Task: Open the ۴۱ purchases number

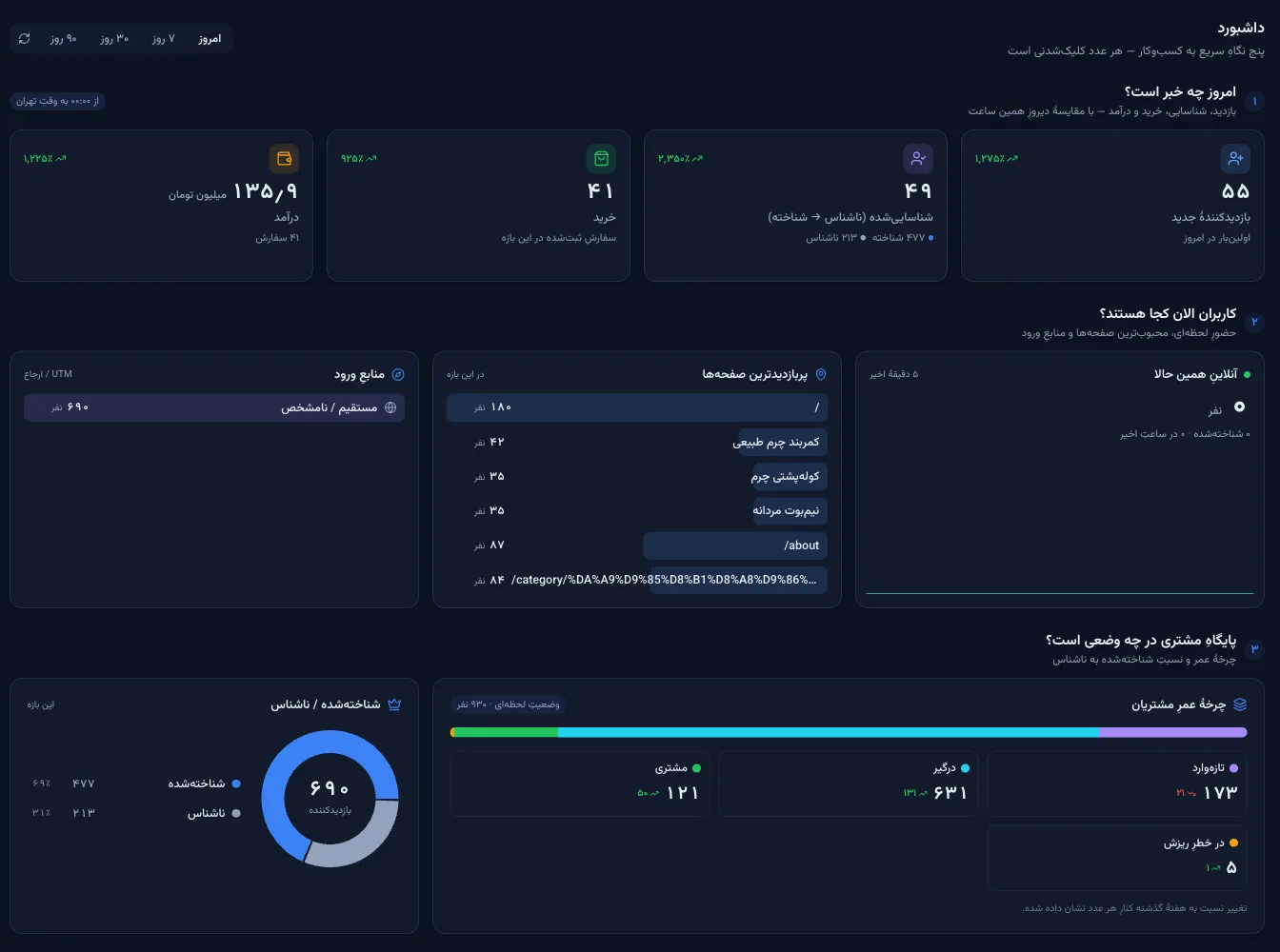Action: pyautogui.click(x=601, y=191)
